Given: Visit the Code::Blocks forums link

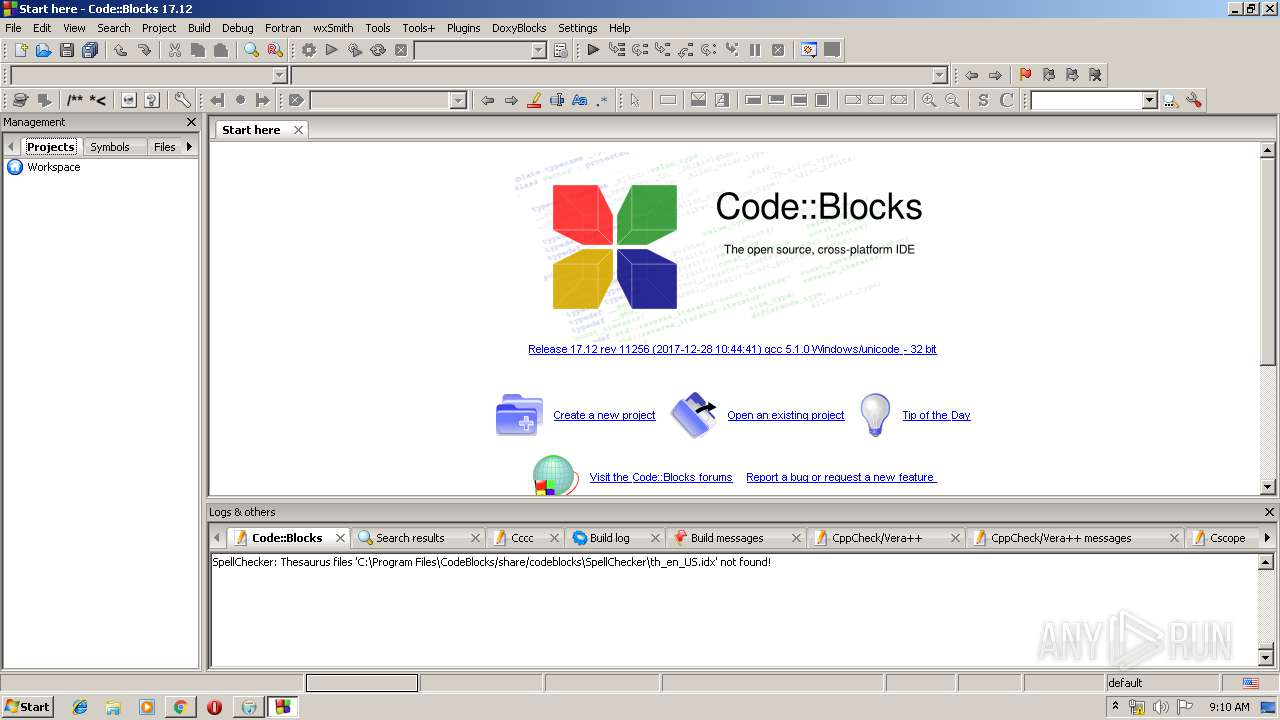Looking at the screenshot, I should pos(661,477).
